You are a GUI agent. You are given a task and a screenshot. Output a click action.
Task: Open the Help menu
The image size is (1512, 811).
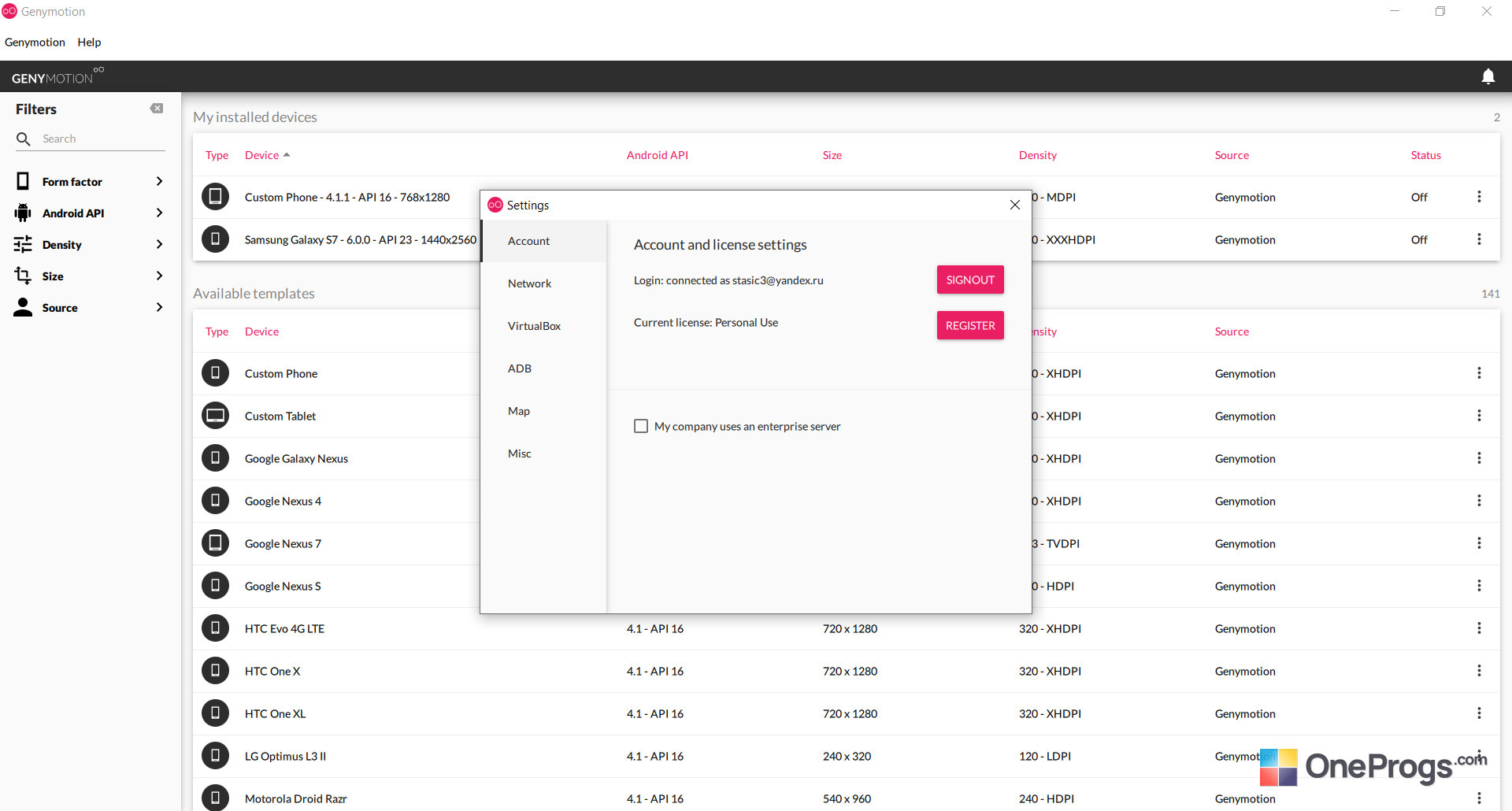(89, 43)
